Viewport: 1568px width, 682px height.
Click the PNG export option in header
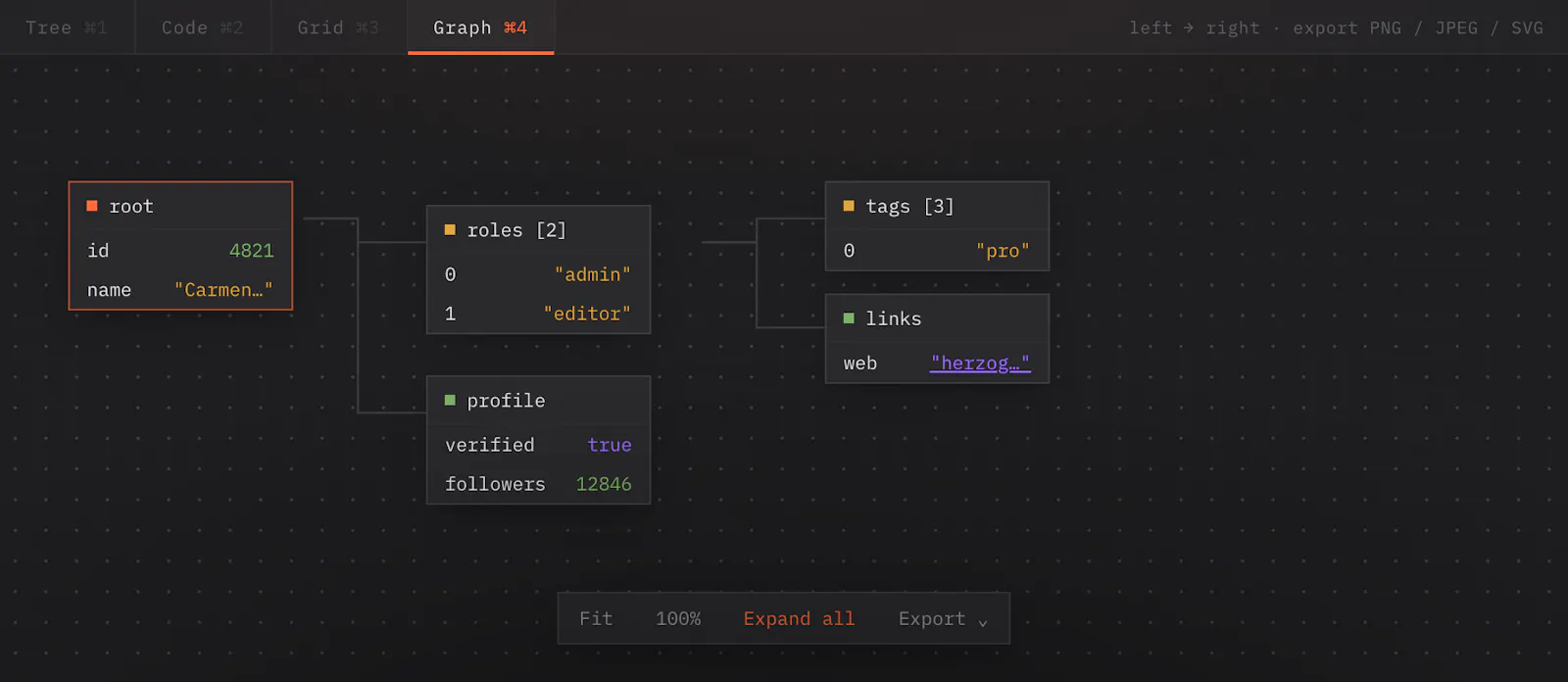(x=1385, y=27)
